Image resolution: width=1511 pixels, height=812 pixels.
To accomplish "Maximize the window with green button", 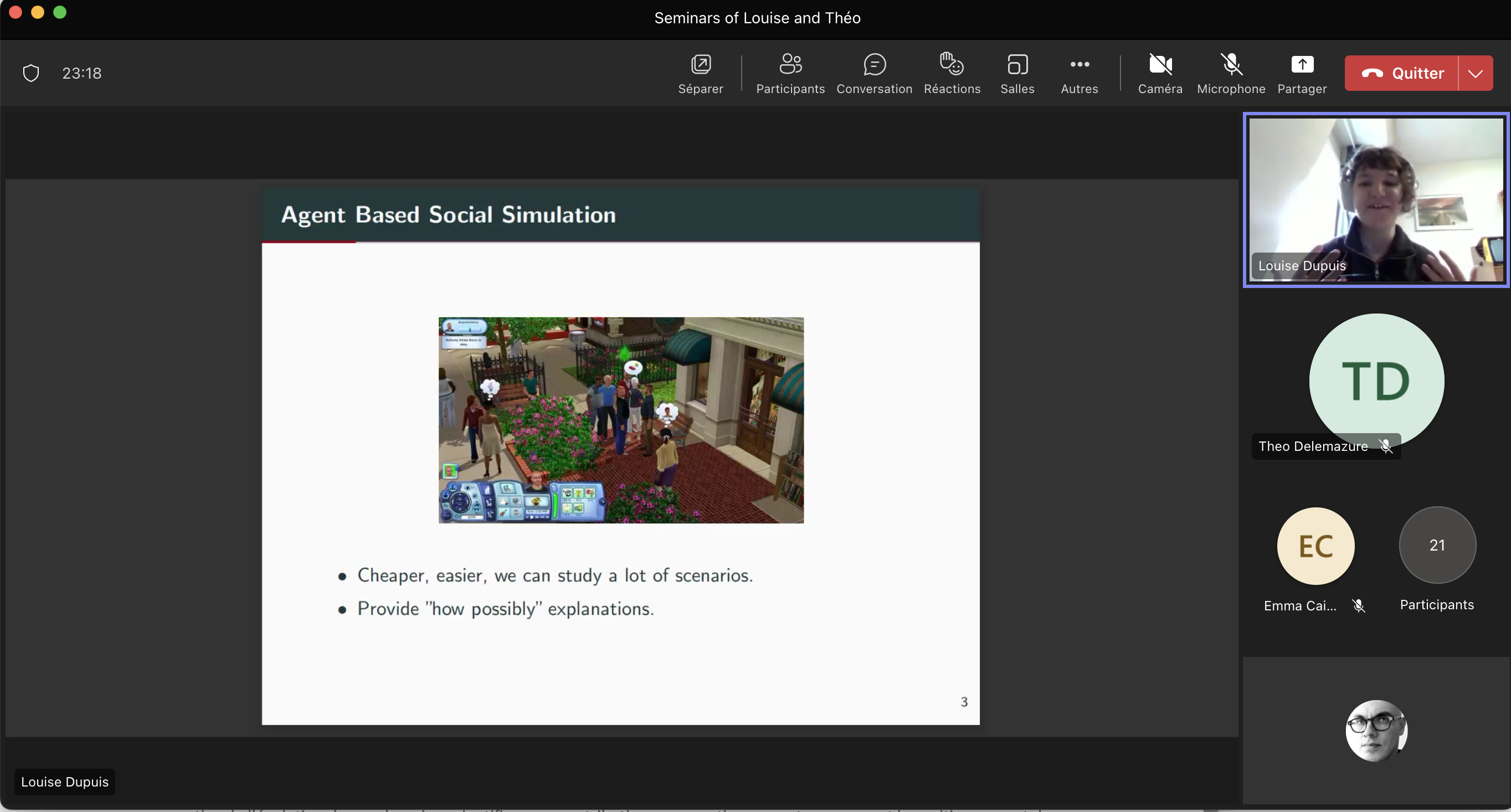I will pyautogui.click(x=60, y=12).
